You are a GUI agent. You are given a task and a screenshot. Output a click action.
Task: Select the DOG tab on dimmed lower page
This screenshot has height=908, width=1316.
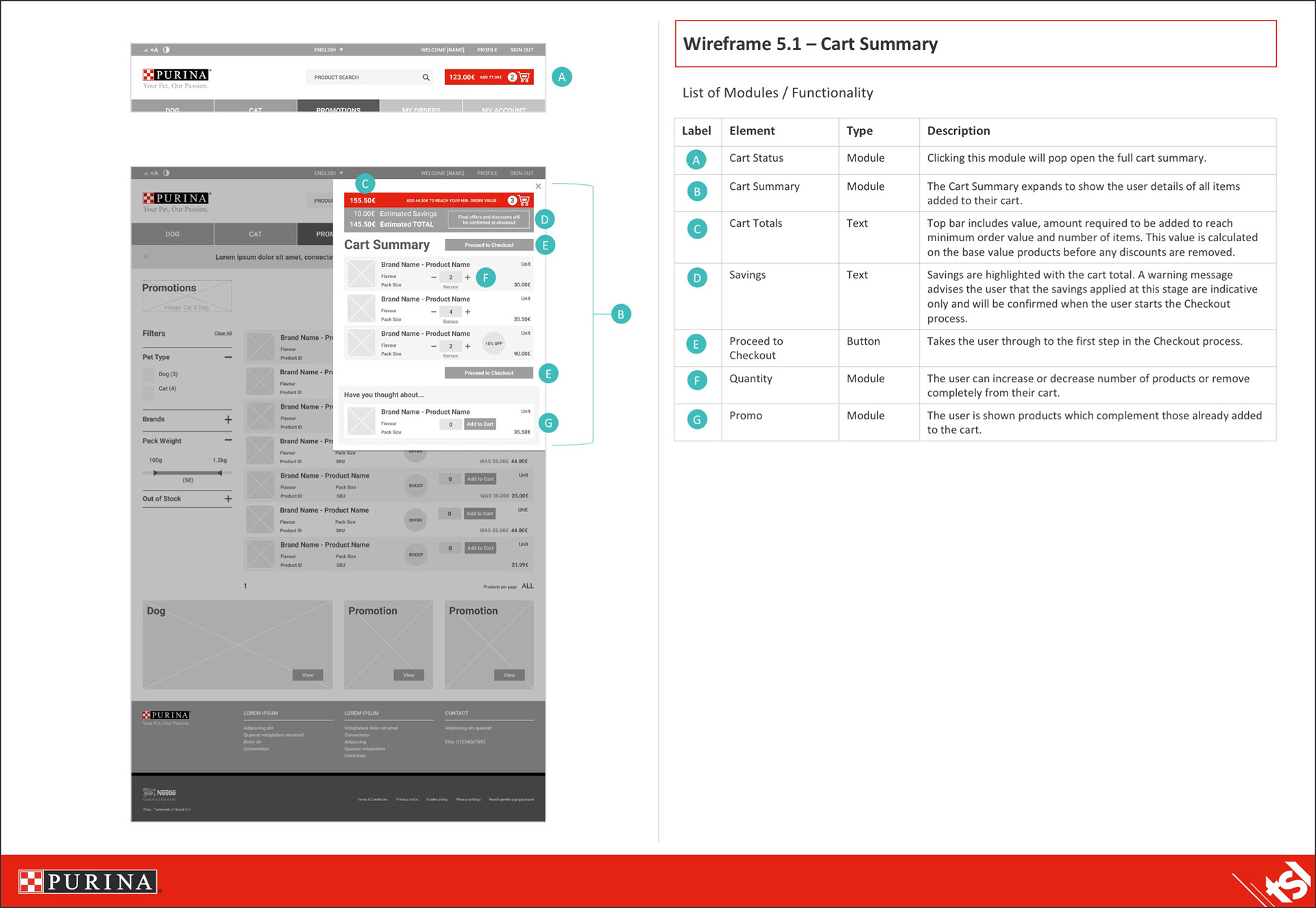pos(172,234)
